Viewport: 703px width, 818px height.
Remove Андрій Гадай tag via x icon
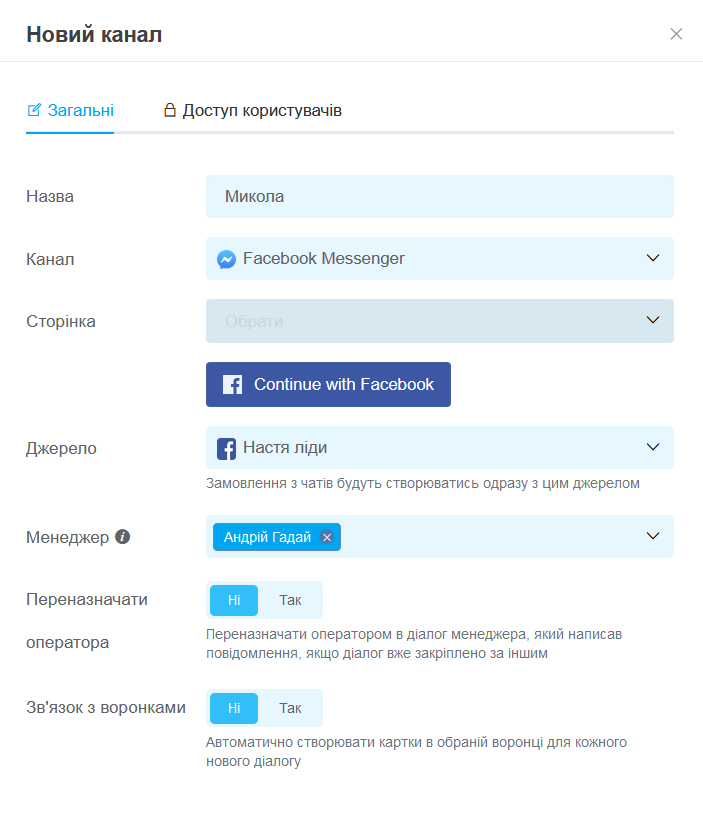point(327,537)
